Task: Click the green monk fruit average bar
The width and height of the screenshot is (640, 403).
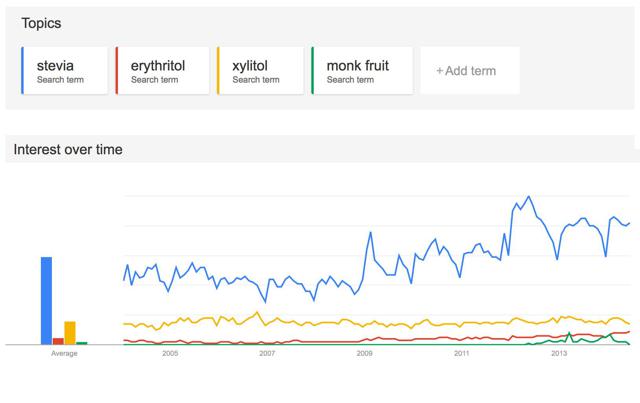Action: (x=82, y=343)
